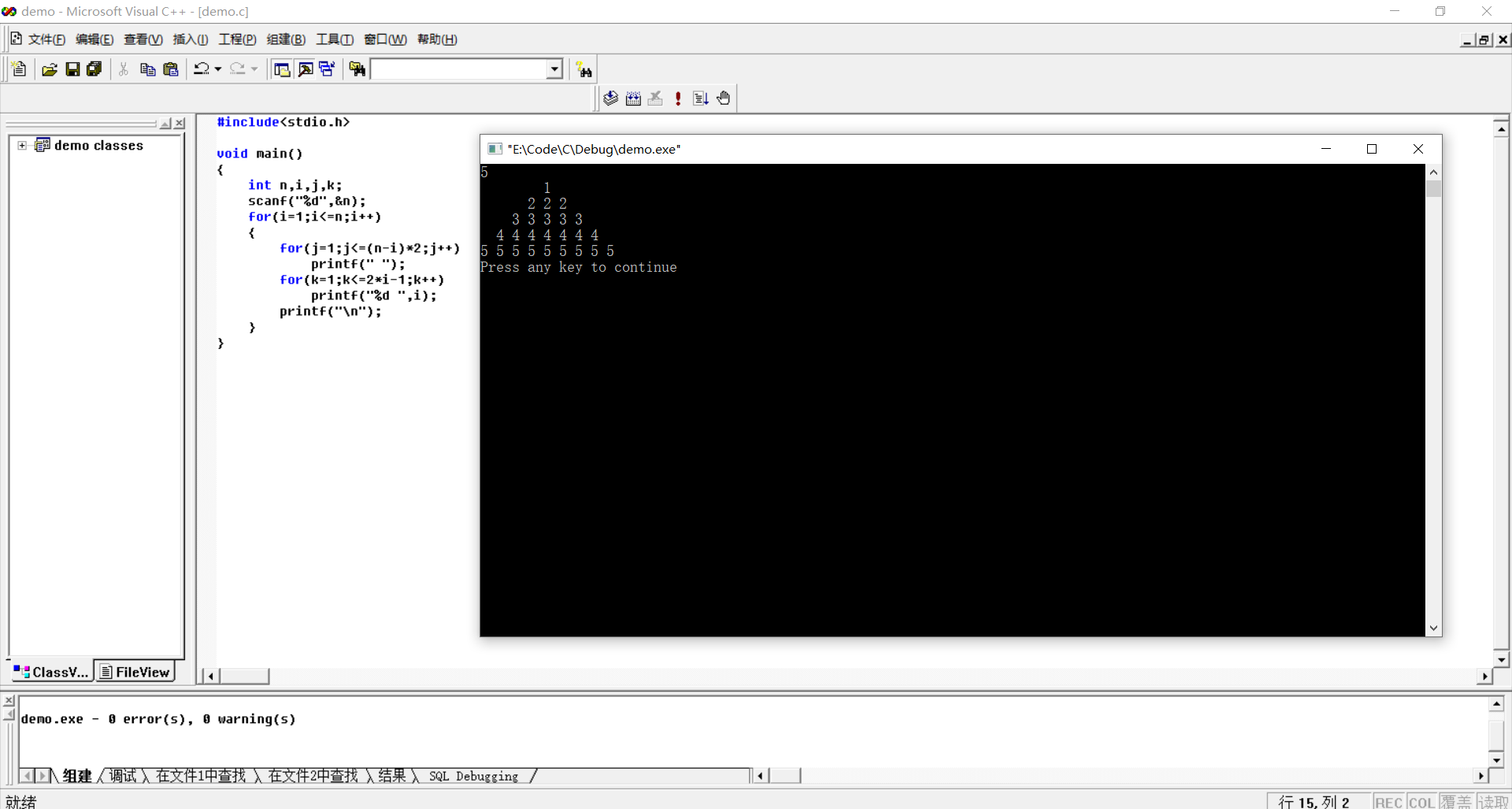Click editor horizontal scroll left arrow

coord(211,676)
